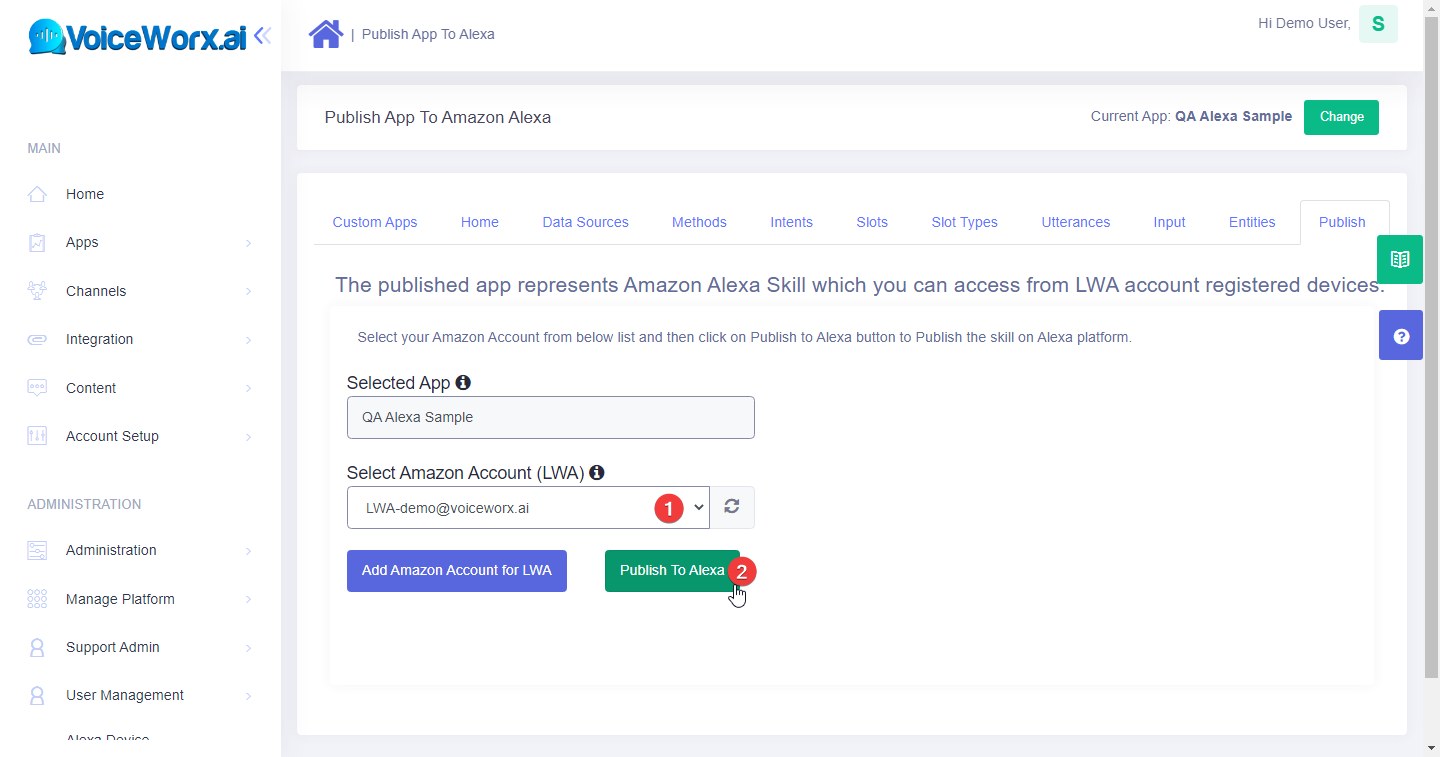Click the Manage Platform grid icon
This screenshot has height=757, width=1440.
pyautogui.click(x=37, y=599)
